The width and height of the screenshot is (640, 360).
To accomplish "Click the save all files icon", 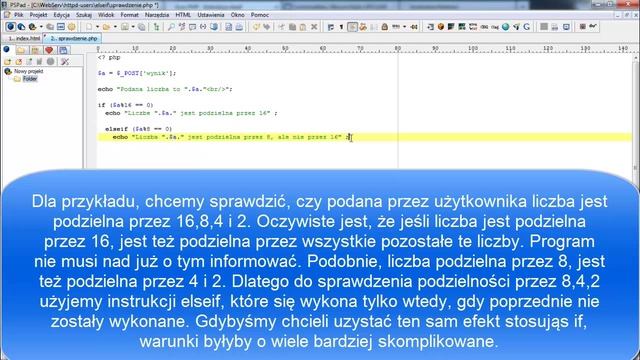I will coord(142,27).
